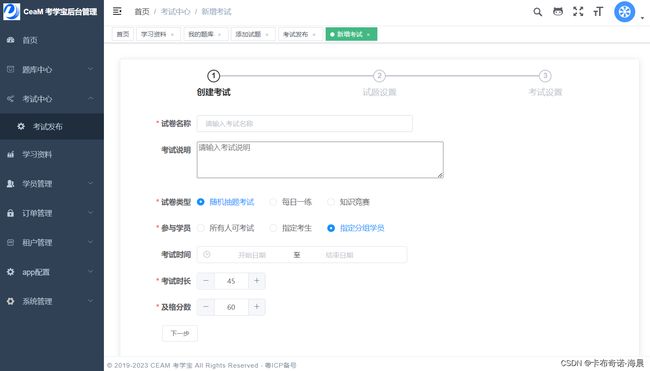Focus the 试卷名称 input field
650x371 pixels.
305,124
